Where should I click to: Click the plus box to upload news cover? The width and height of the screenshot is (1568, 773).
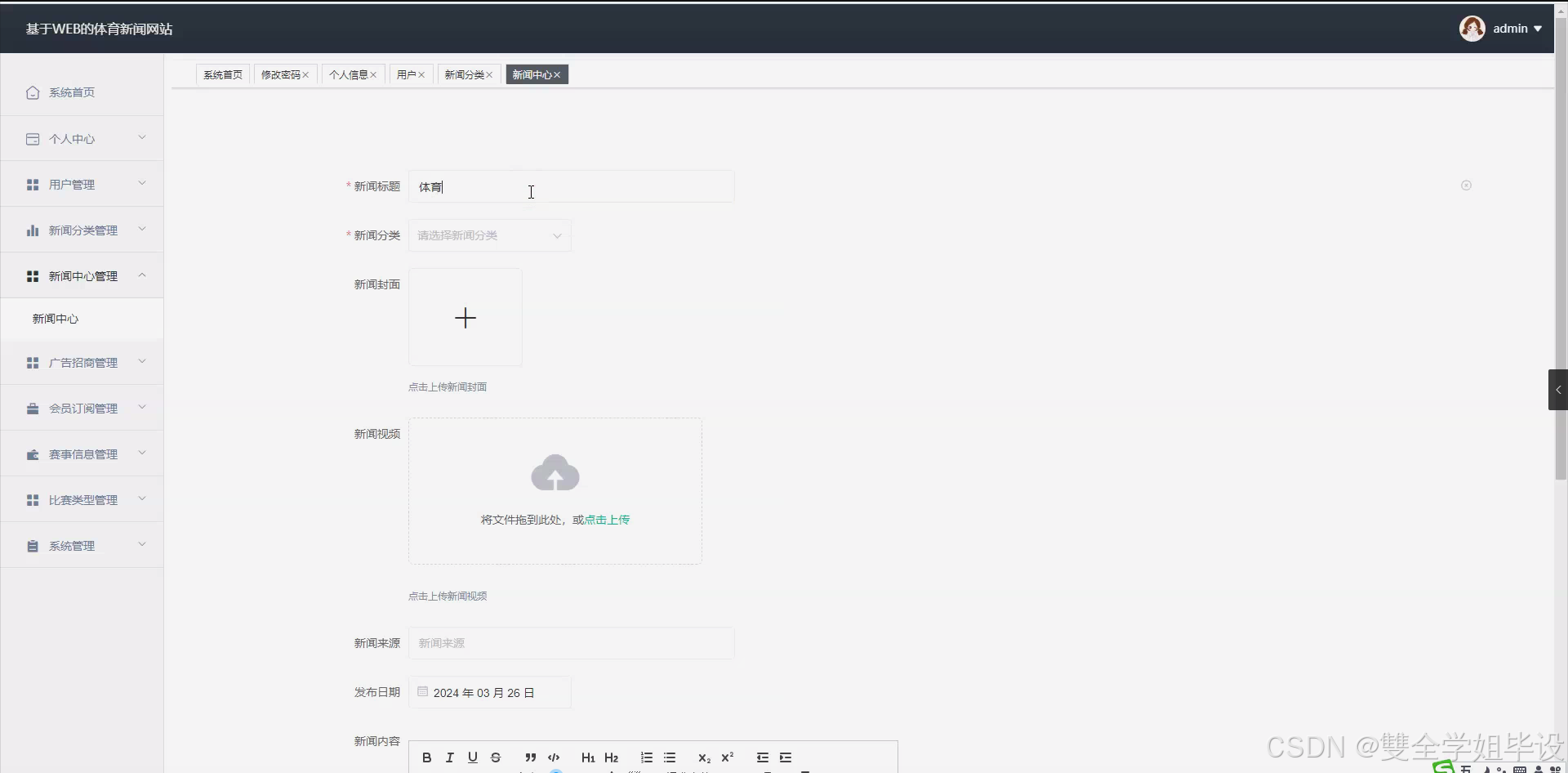click(x=465, y=318)
